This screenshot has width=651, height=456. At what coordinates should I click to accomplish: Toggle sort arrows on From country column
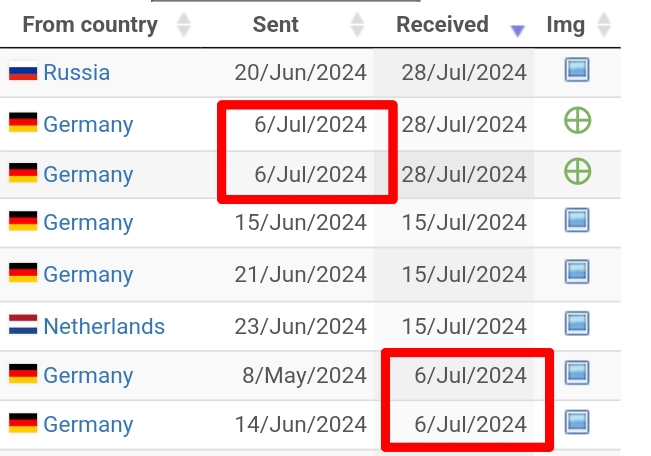click(184, 25)
